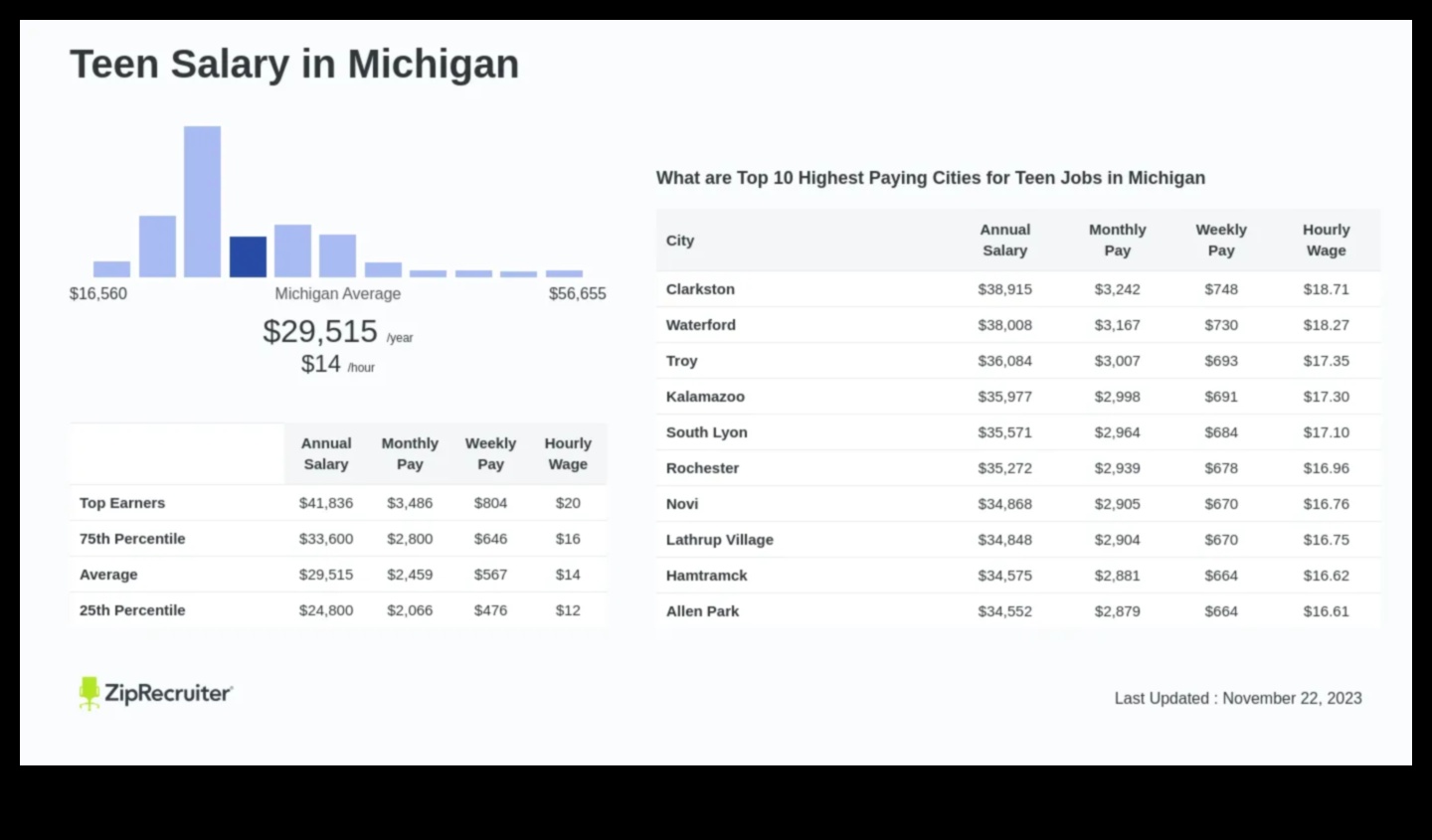
Task: Select 25th Percentile annual salary $24,800
Action: pos(326,610)
